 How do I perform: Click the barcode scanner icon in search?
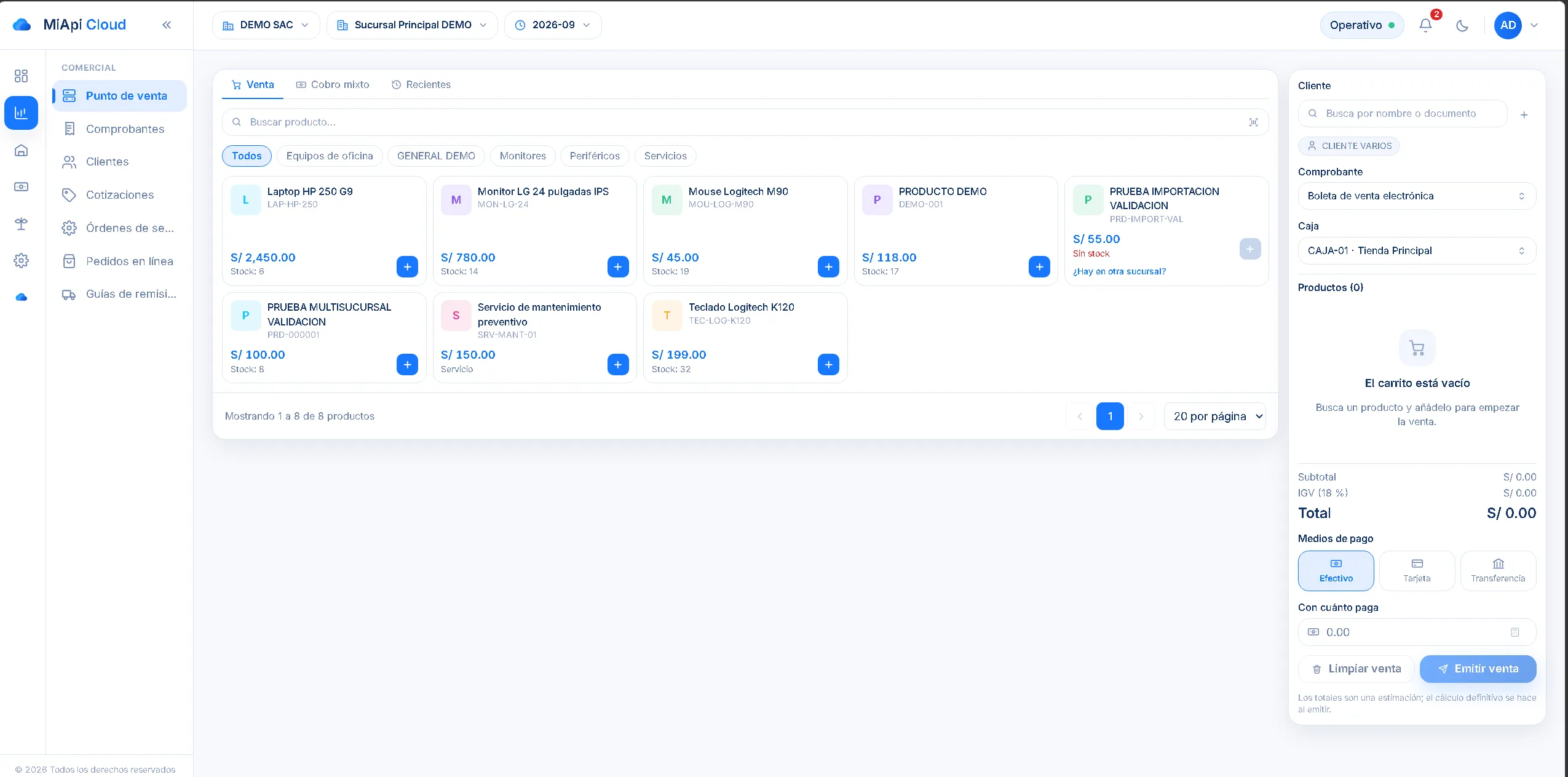click(1253, 122)
